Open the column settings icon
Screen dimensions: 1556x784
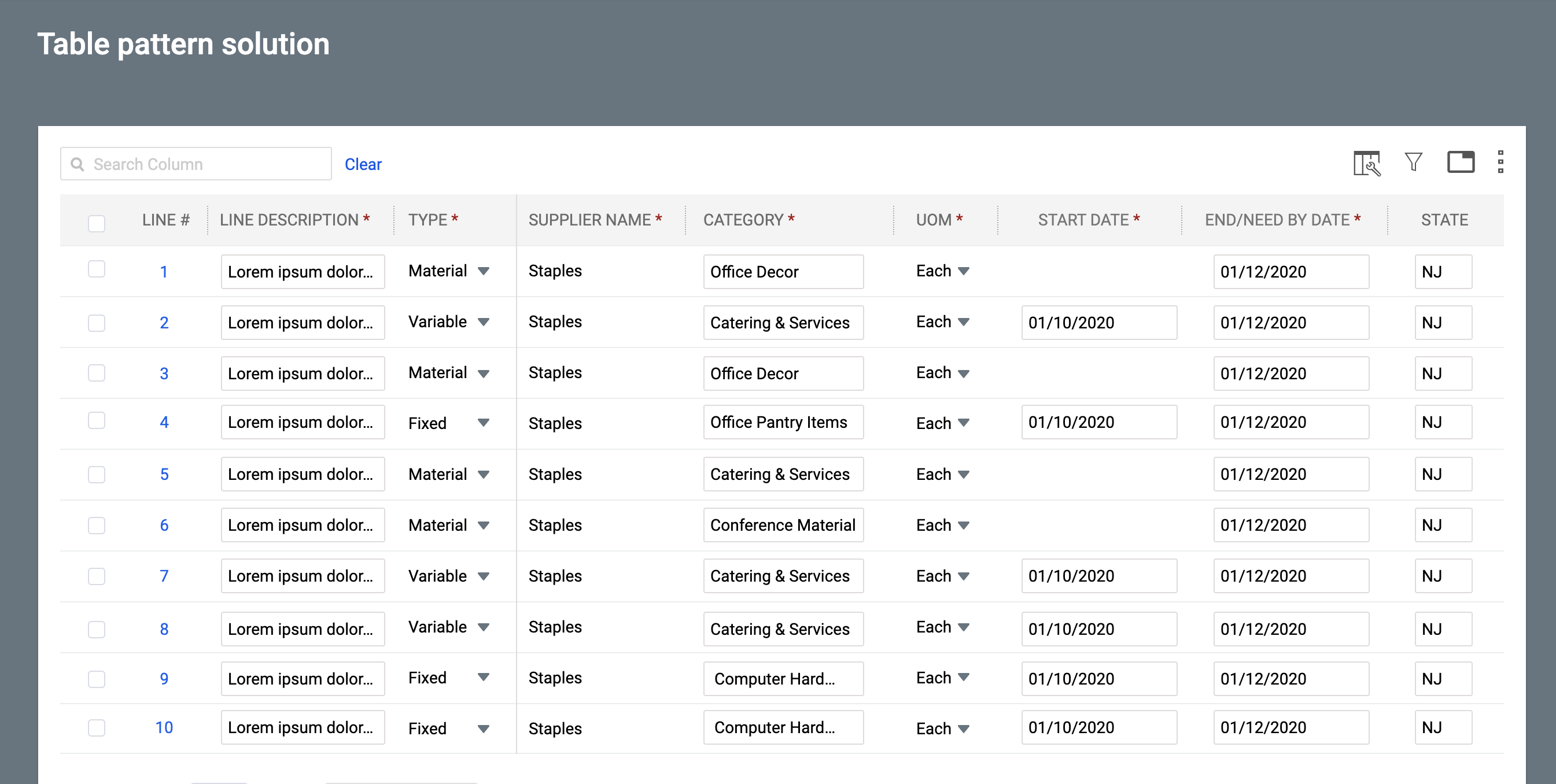pyautogui.click(x=1366, y=163)
